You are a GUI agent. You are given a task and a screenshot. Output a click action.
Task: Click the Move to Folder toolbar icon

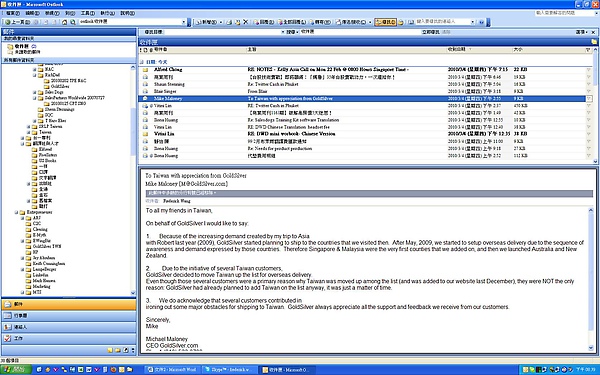[237, 22]
